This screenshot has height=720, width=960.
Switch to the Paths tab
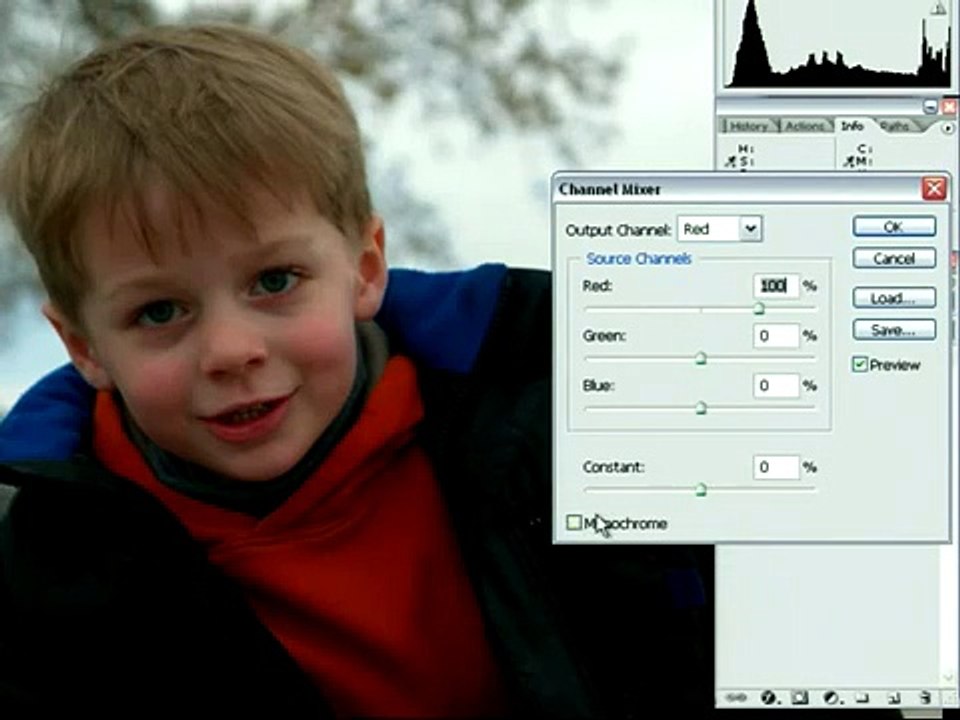point(894,126)
